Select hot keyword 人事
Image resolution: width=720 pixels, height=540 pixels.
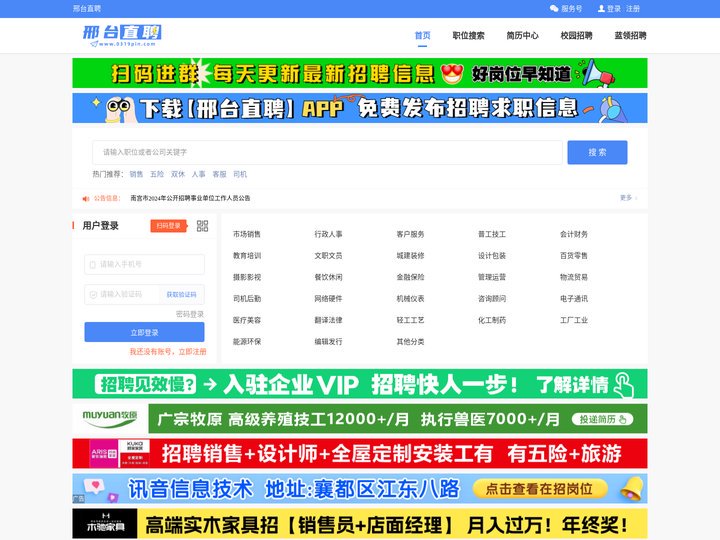pyautogui.click(x=198, y=174)
